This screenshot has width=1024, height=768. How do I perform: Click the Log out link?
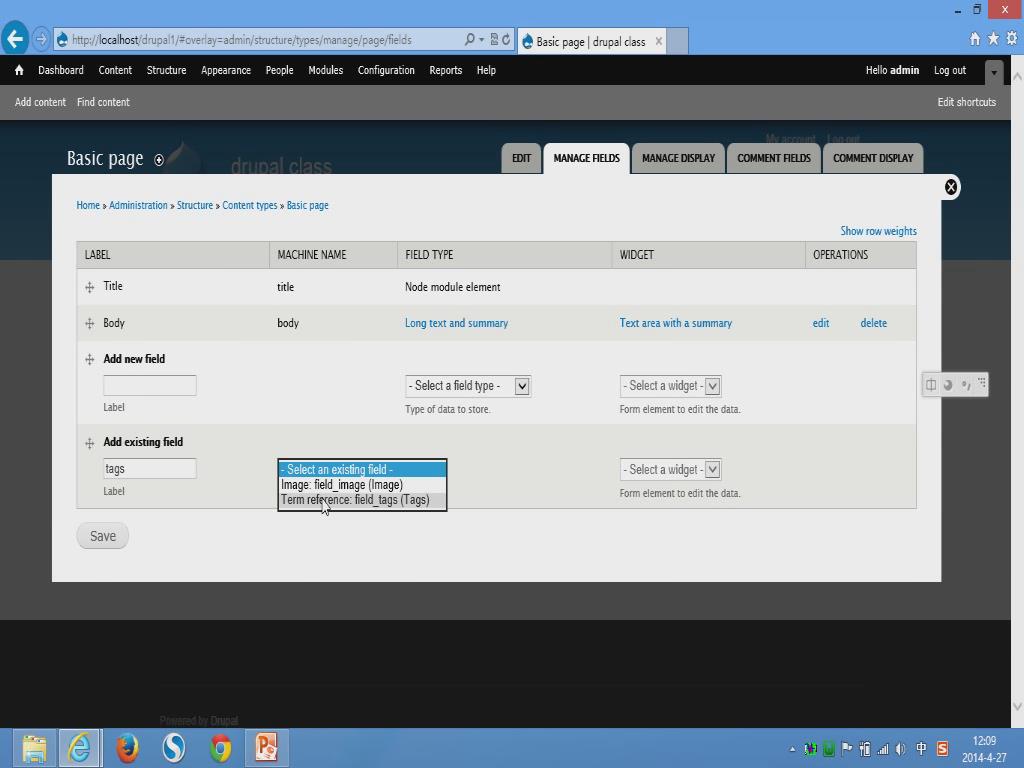click(x=950, y=70)
